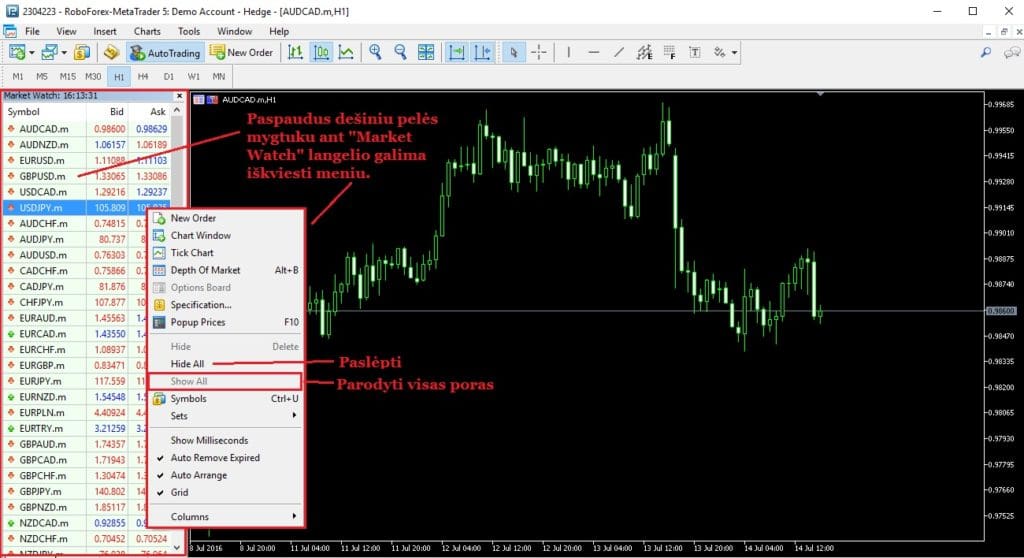Open the Charts menu
Screen dimensions: 1024x558
click(147, 31)
